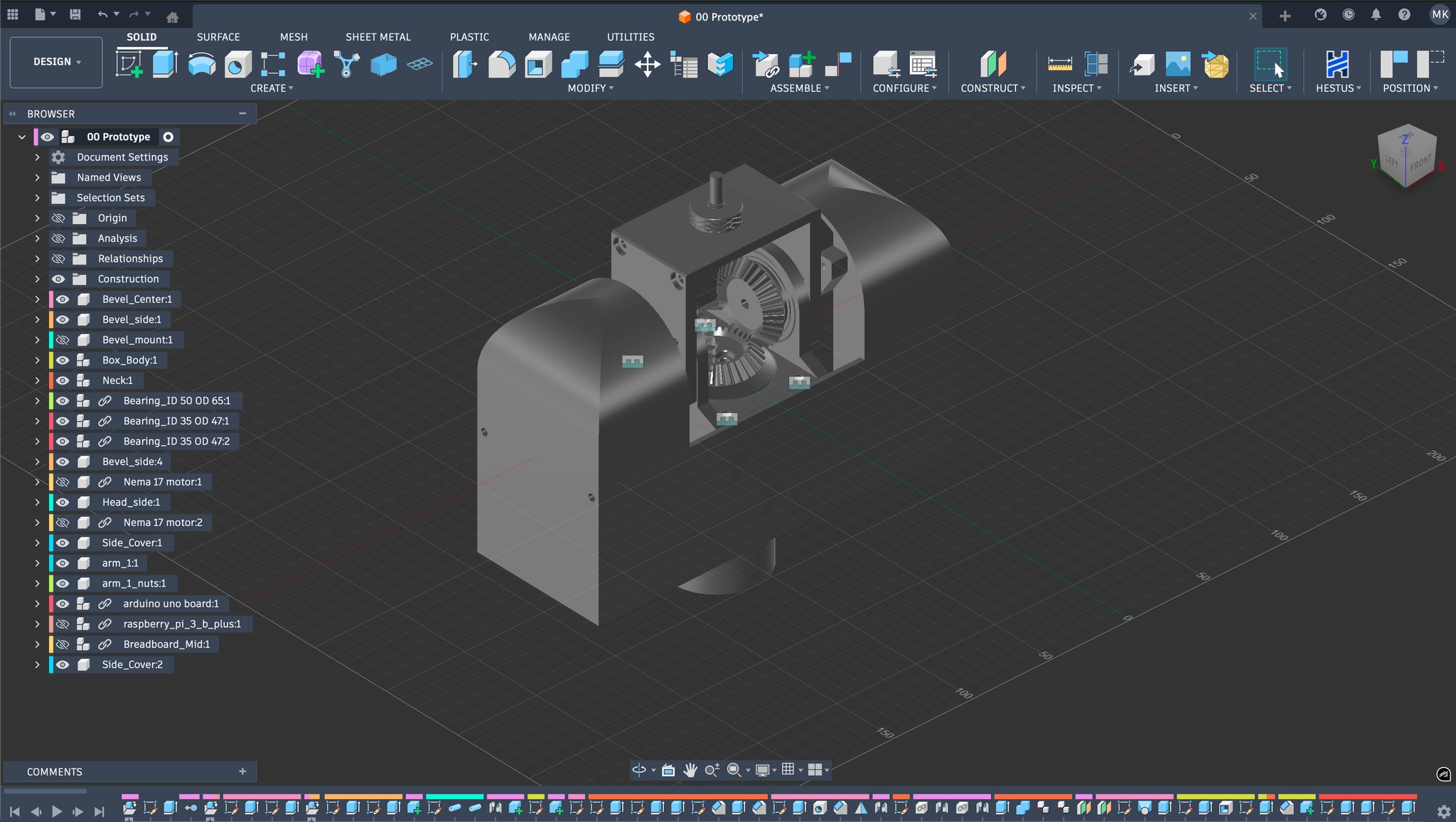
Task: Click the Orbit tool in navigation bar
Action: (638, 770)
